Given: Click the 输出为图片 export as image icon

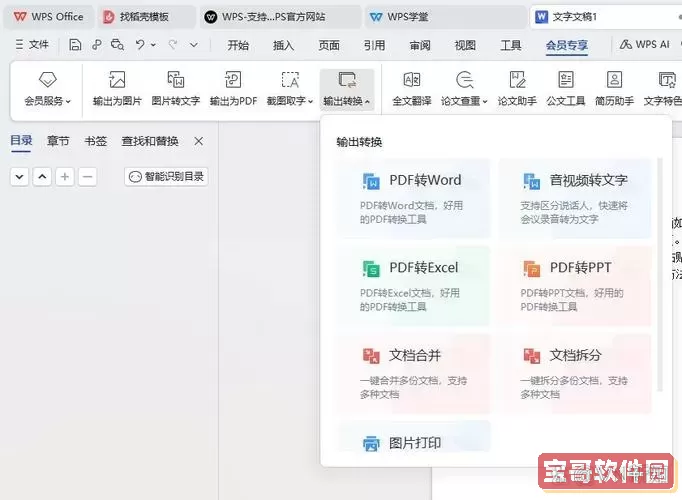Looking at the screenshot, I should coord(117,80).
